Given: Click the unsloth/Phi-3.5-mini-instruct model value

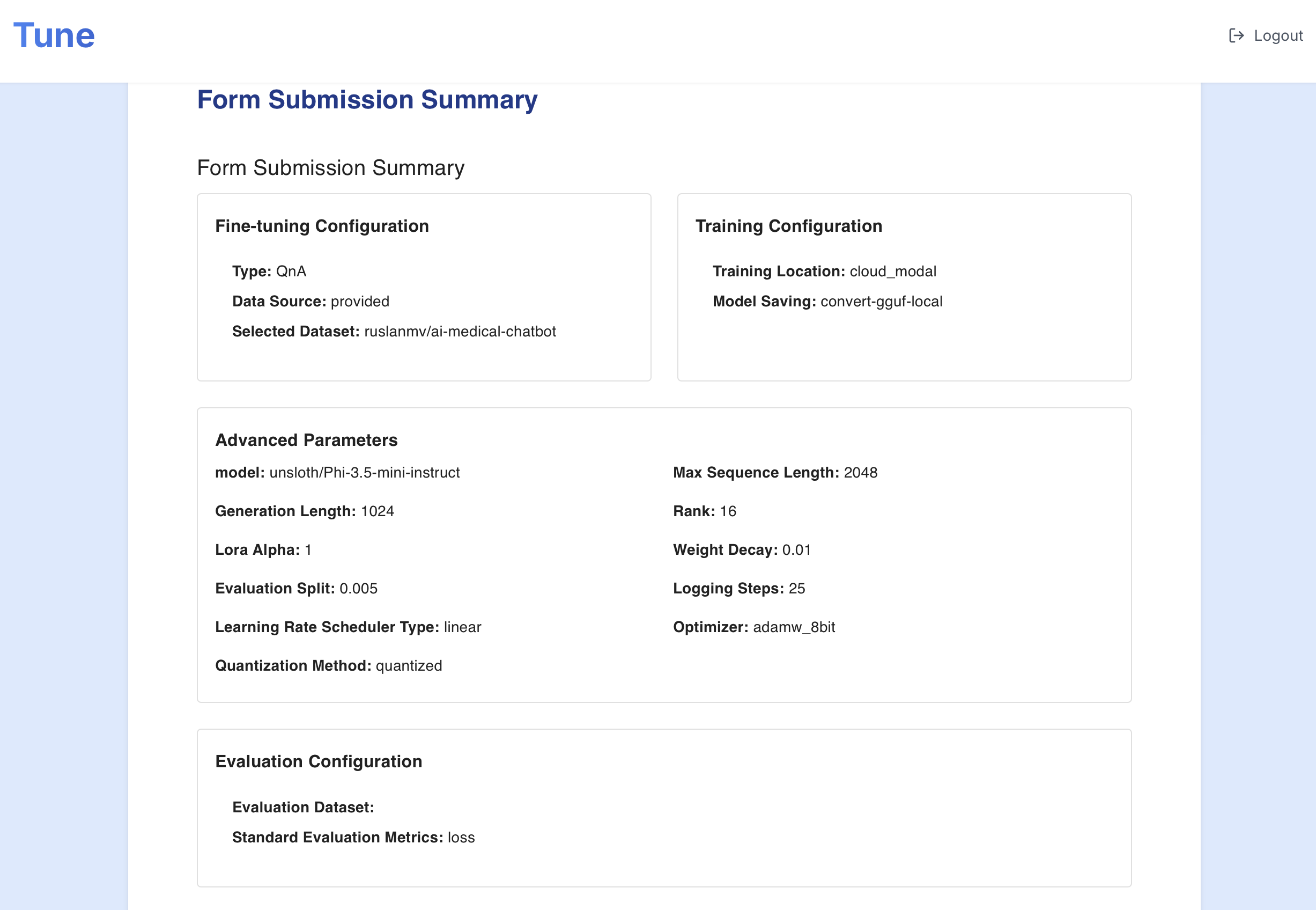Looking at the screenshot, I should [364, 473].
